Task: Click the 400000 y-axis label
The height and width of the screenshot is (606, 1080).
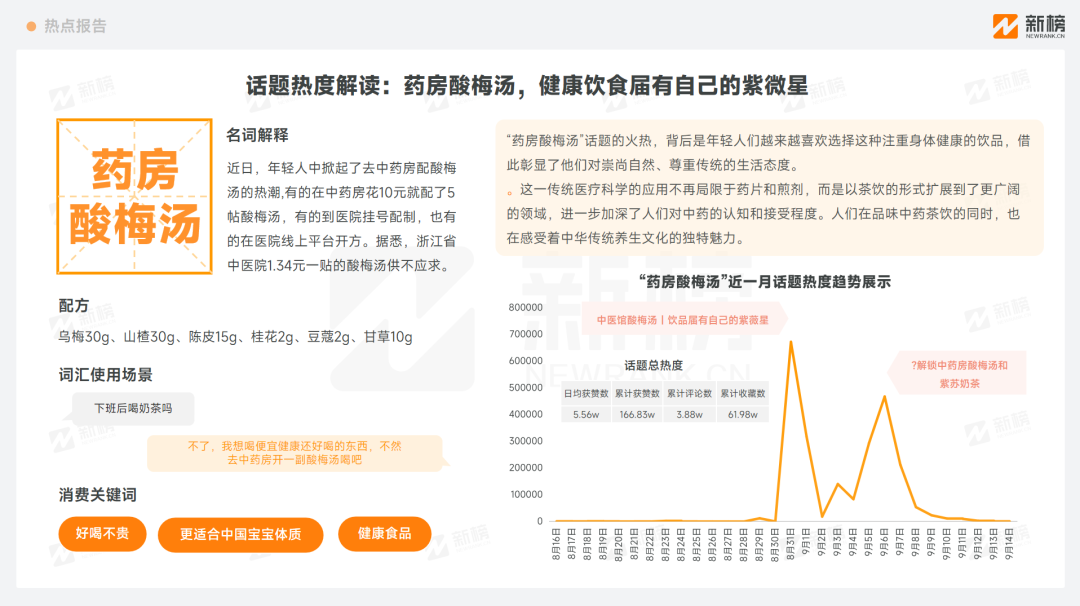Action: tap(526, 414)
